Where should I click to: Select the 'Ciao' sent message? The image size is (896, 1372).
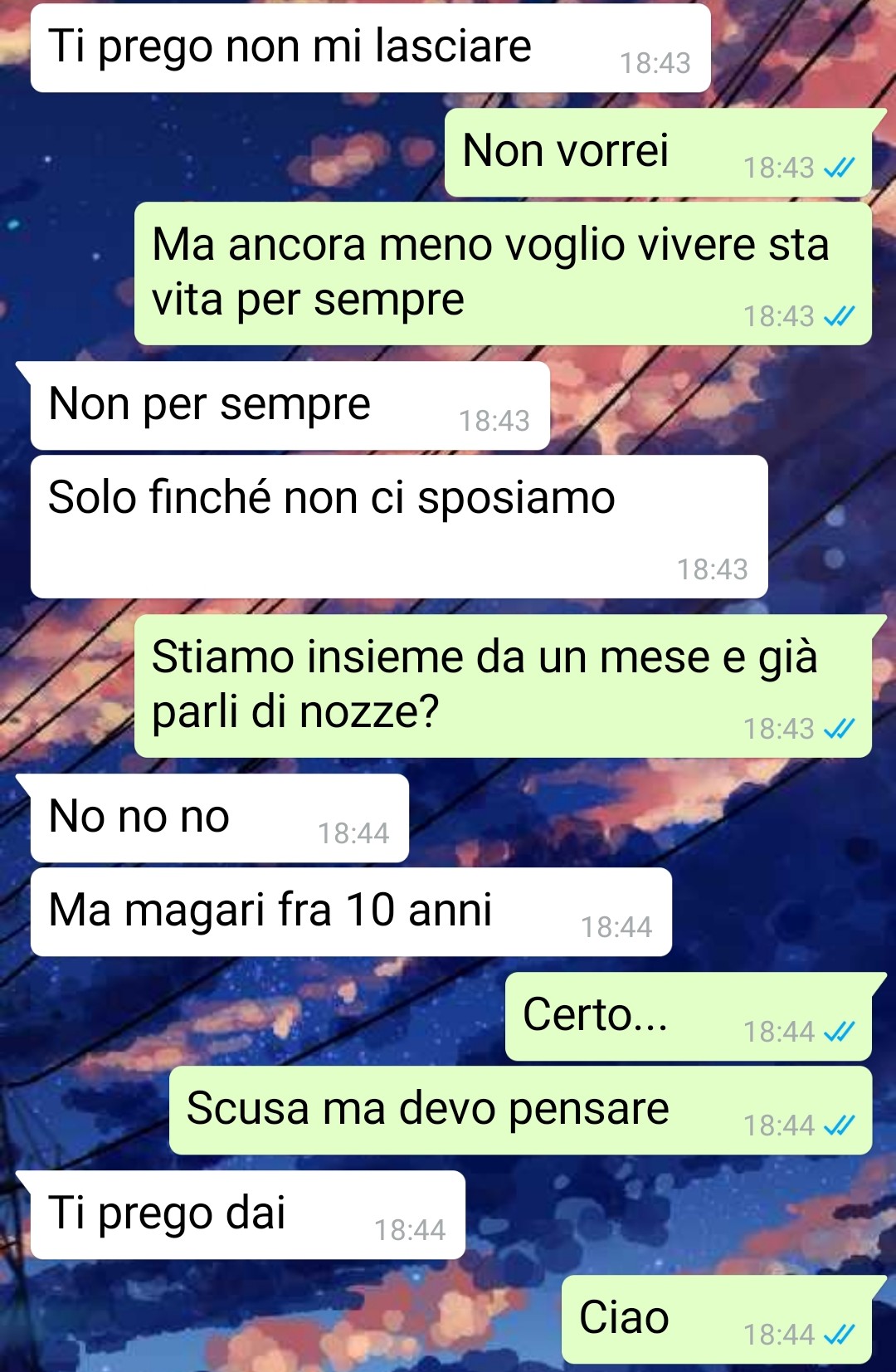click(717, 1320)
